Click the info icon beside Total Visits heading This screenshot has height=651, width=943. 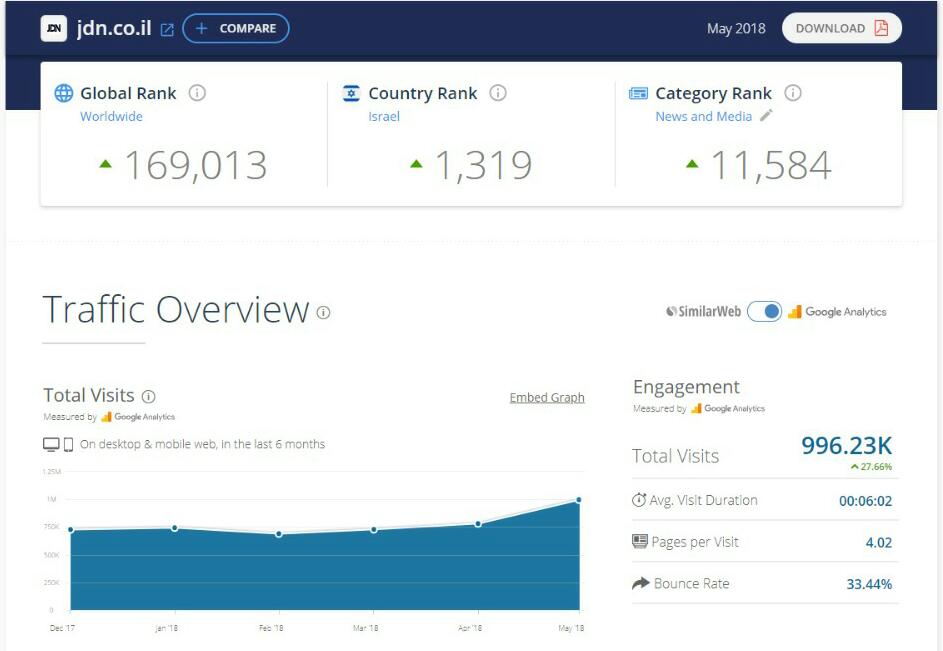[x=149, y=396]
